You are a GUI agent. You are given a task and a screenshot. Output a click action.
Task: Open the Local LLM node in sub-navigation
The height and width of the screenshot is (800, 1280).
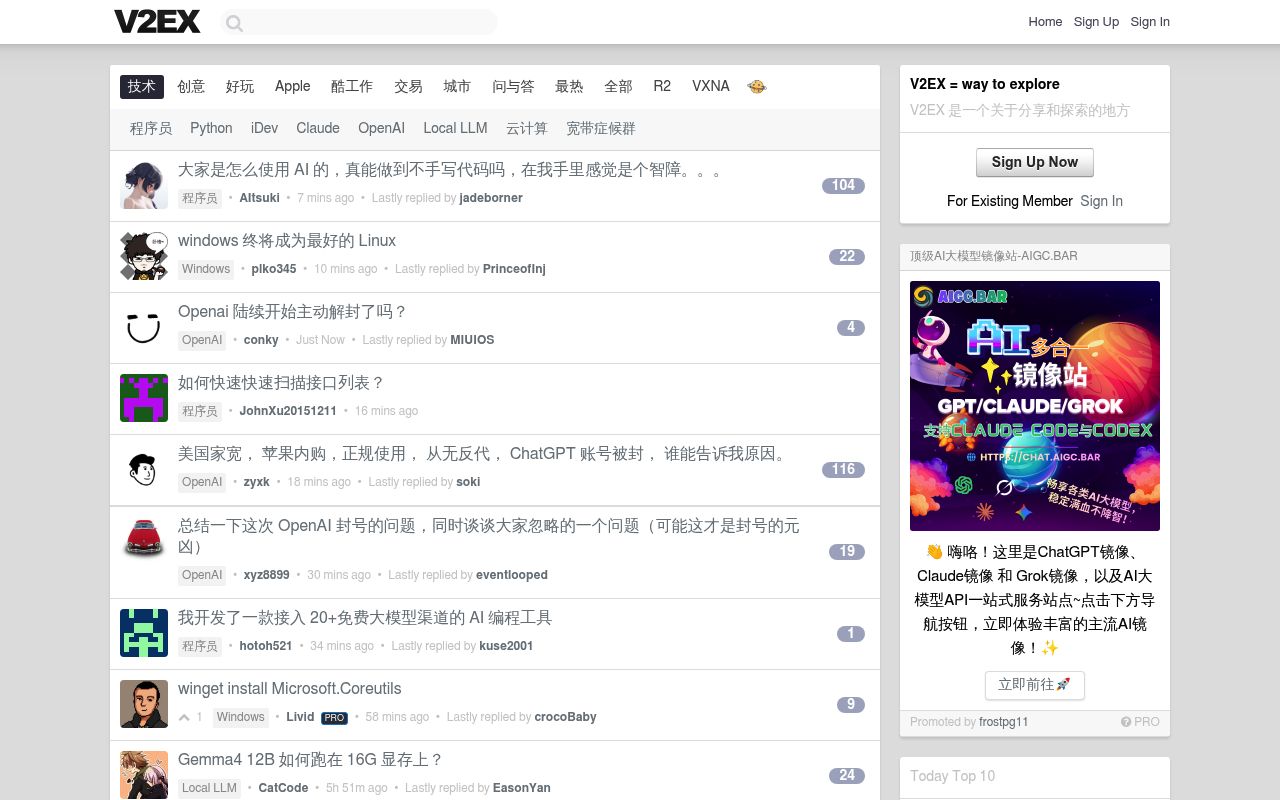(x=455, y=128)
